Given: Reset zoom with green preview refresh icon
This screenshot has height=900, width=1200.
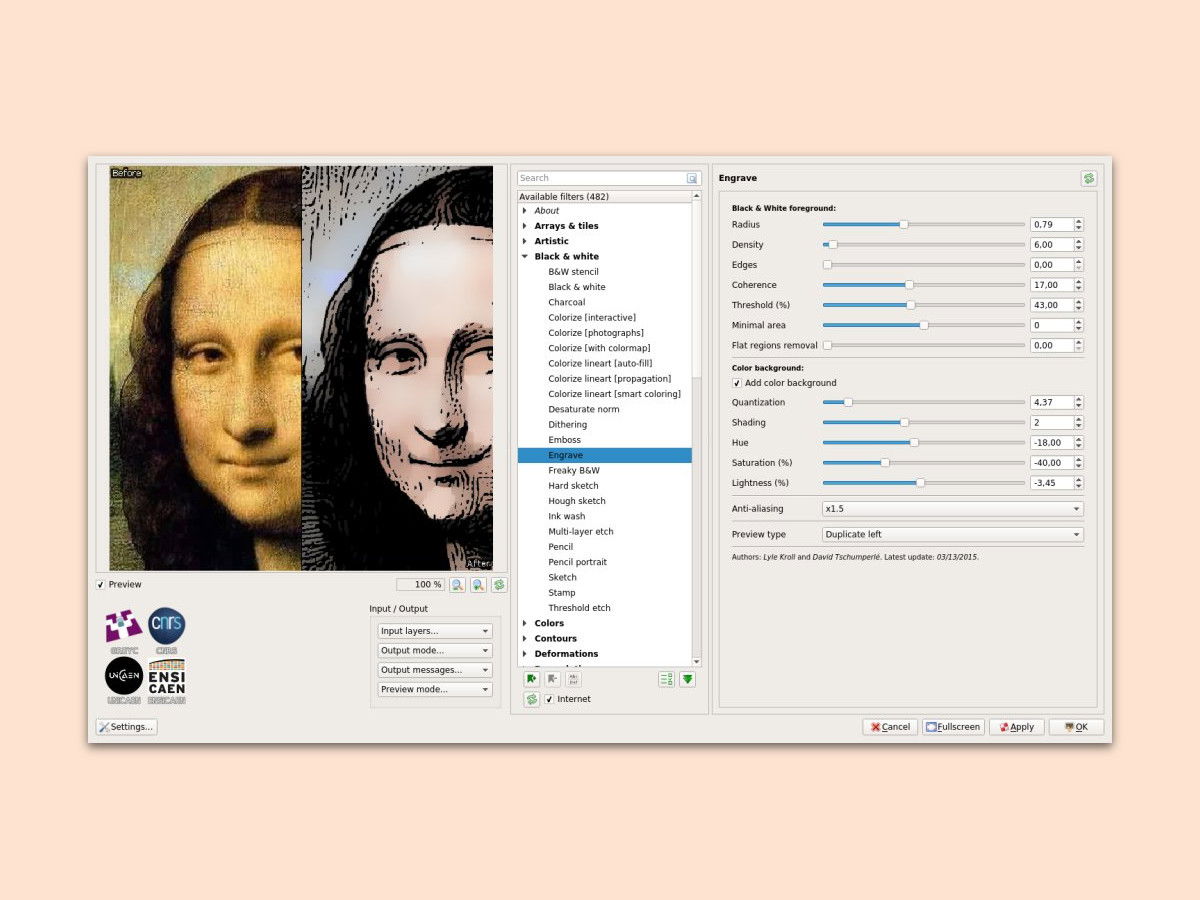Looking at the screenshot, I should 499,585.
